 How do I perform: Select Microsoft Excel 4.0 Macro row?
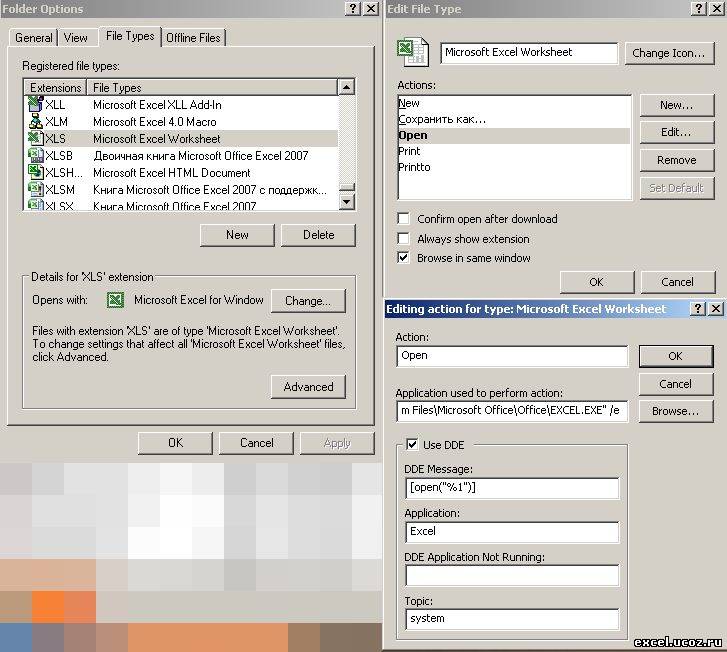point(181,122)
